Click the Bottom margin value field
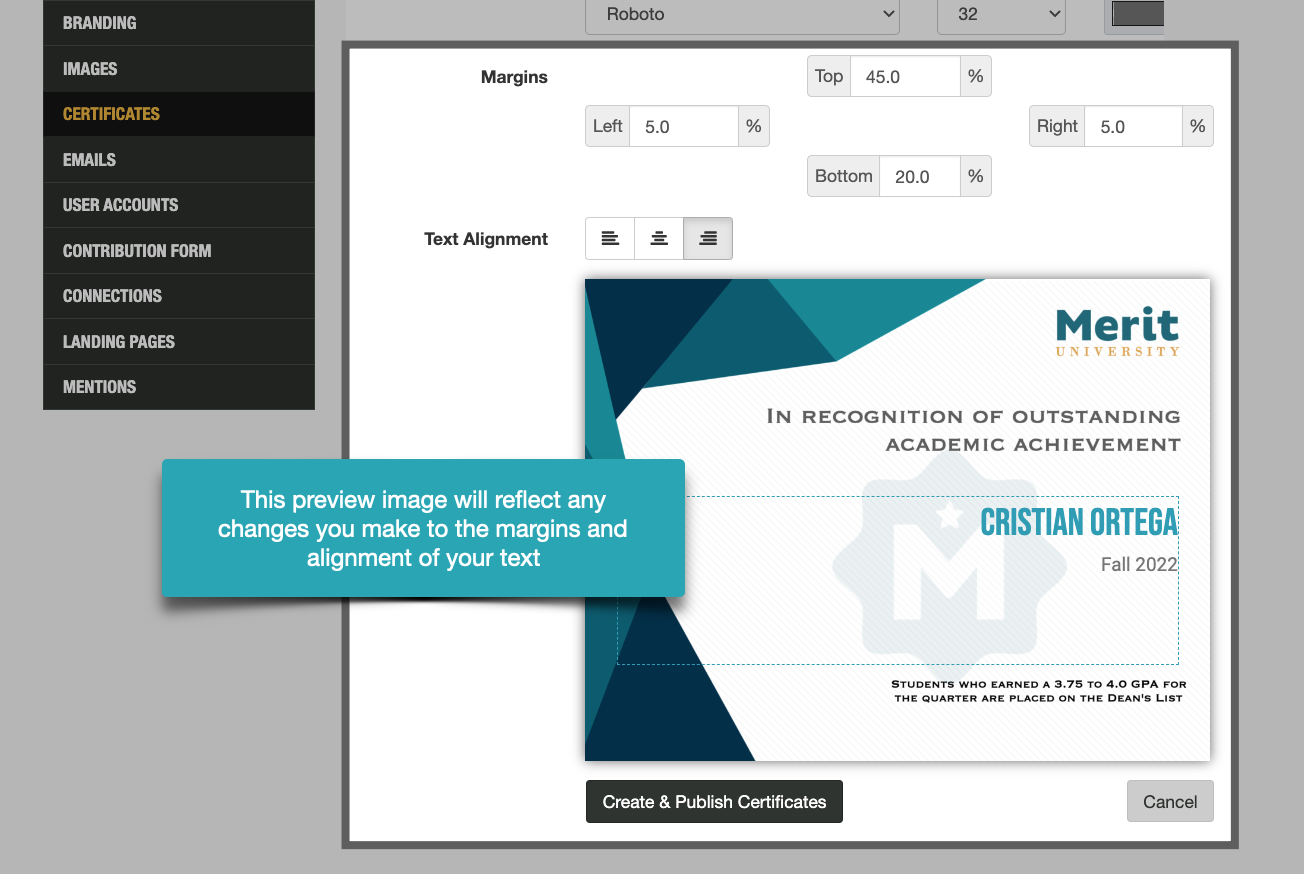 [x=918, y=175]
